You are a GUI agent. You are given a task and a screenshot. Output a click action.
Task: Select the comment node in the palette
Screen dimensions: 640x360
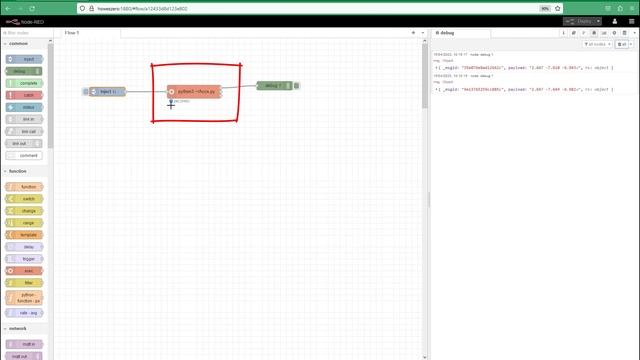coord(24,156)
